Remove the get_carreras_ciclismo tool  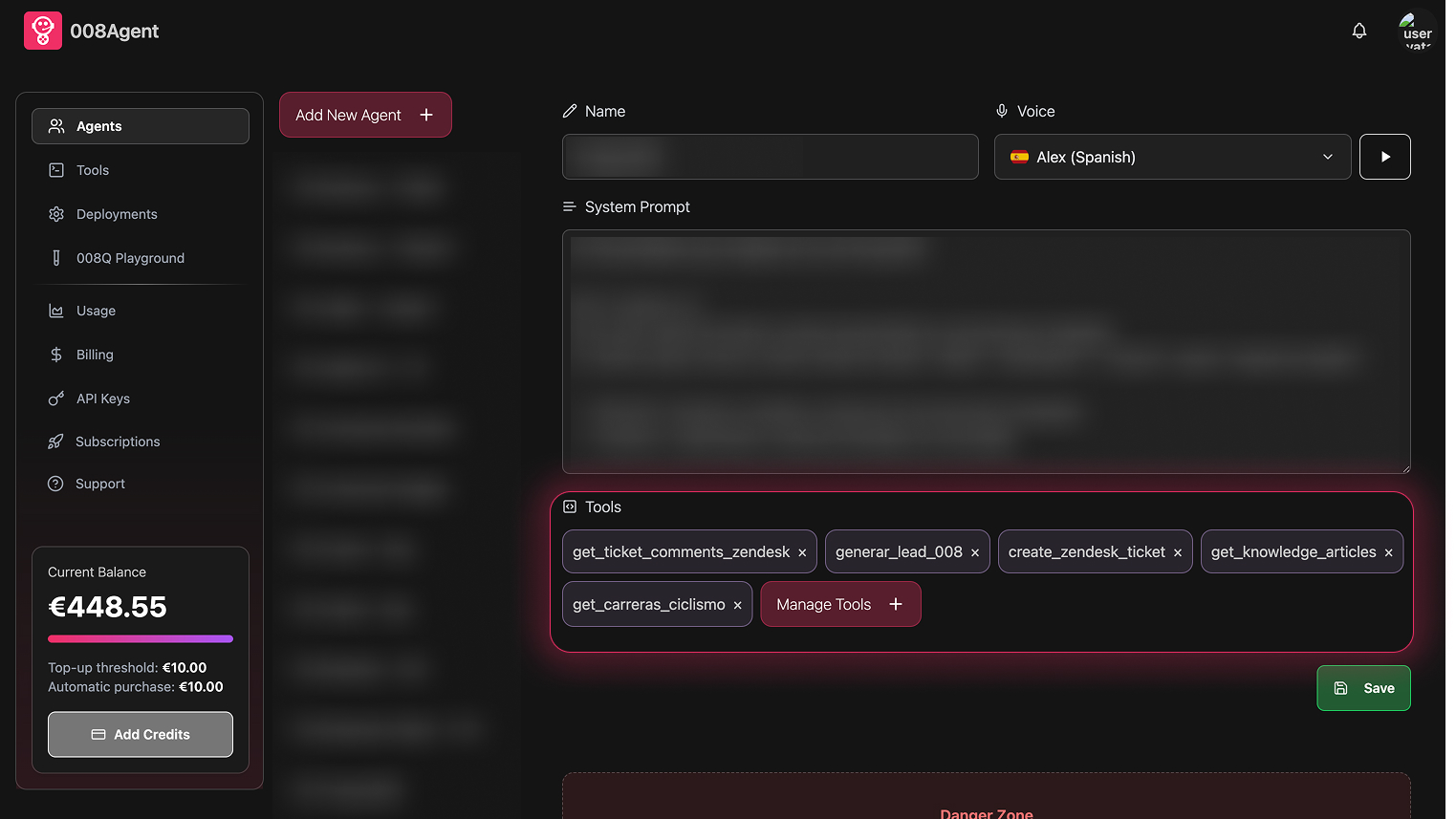tap(737, 604)
